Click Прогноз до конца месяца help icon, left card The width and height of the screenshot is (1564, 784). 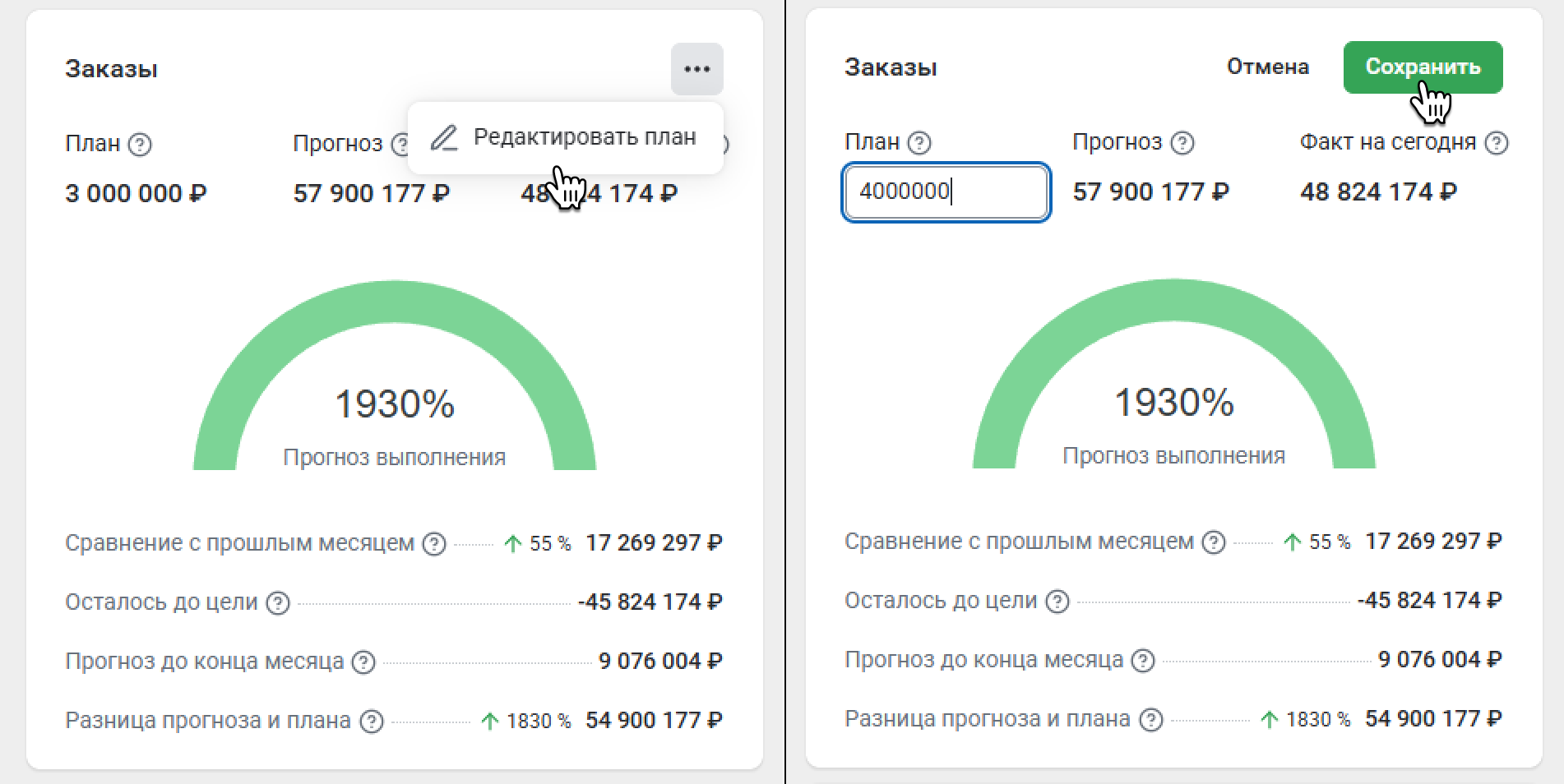click(x=363, y=662)
